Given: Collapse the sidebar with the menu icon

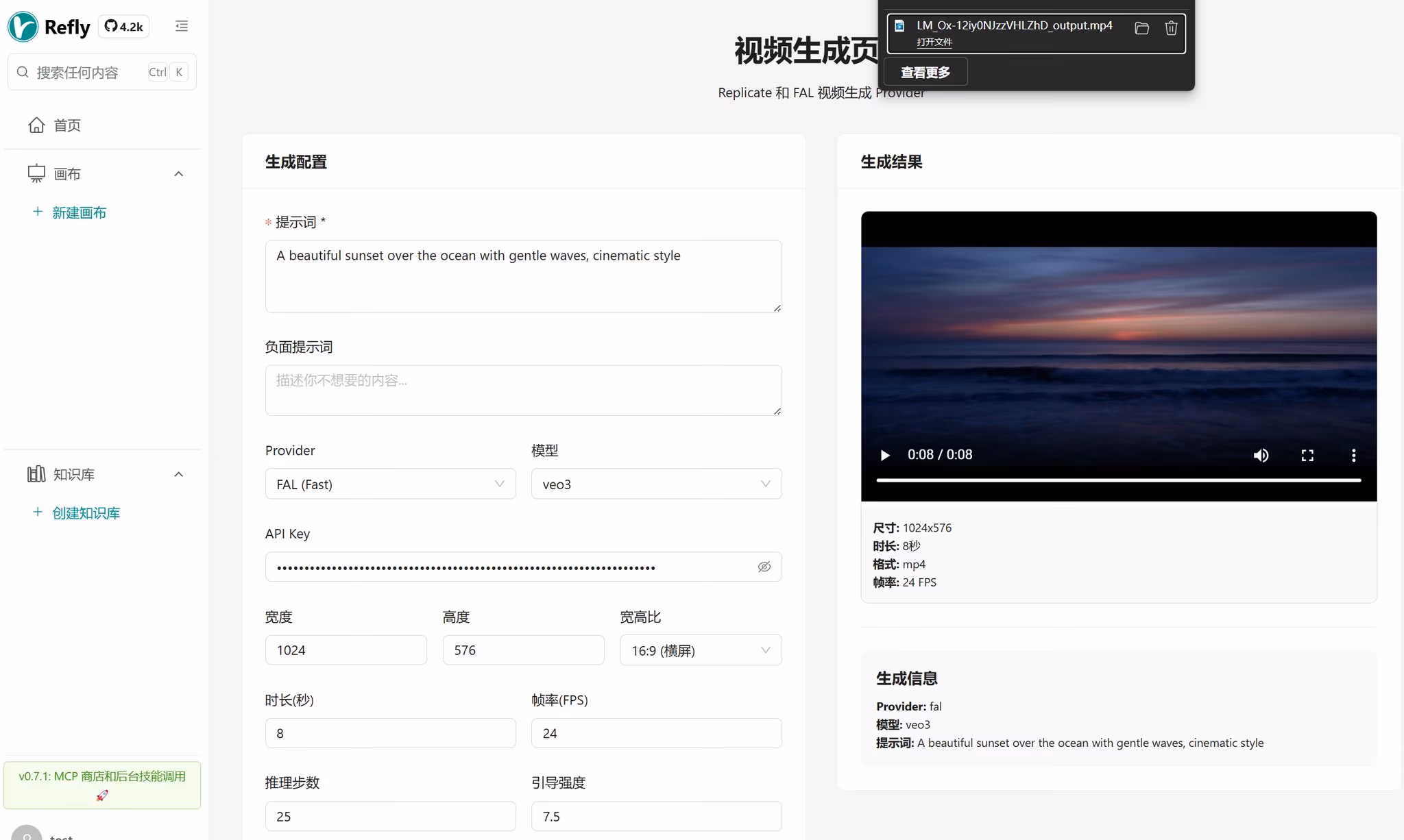Looking at the screenshot, I should click(x=182, y=26).
